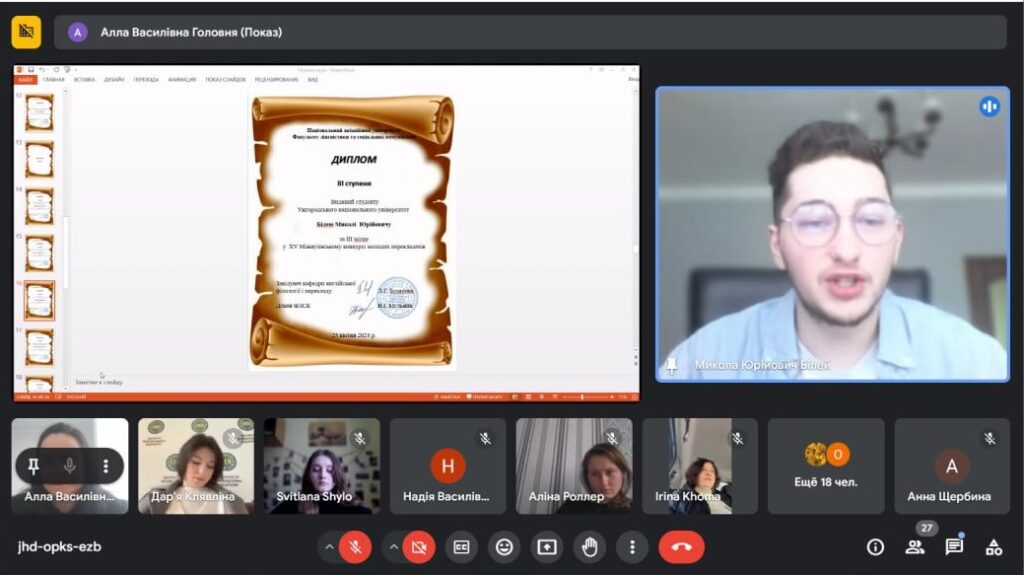Click the present screen icon
This screenshot has width=1024, height=575.
tap(547, 547)
